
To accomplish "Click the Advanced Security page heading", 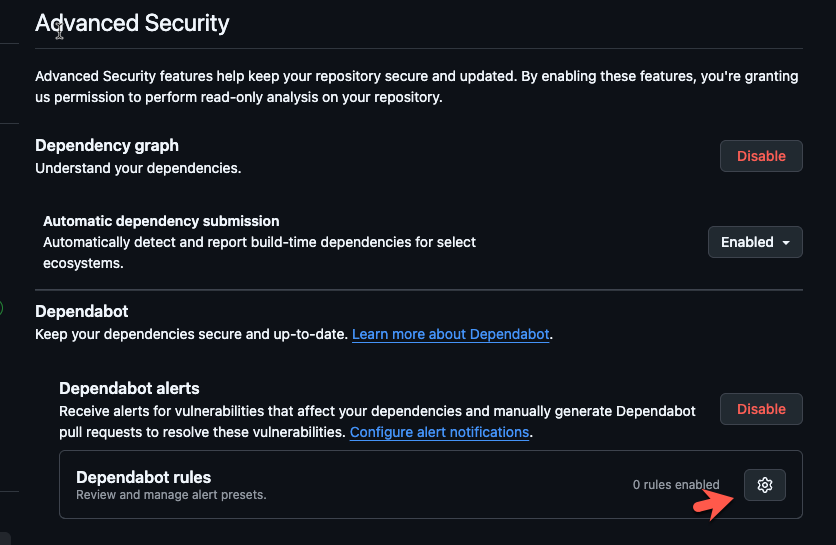I will point(132,23).
